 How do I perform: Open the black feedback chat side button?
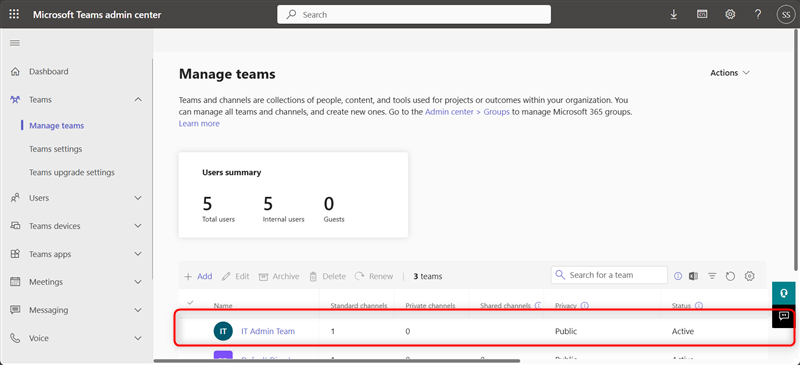point(784,317)
